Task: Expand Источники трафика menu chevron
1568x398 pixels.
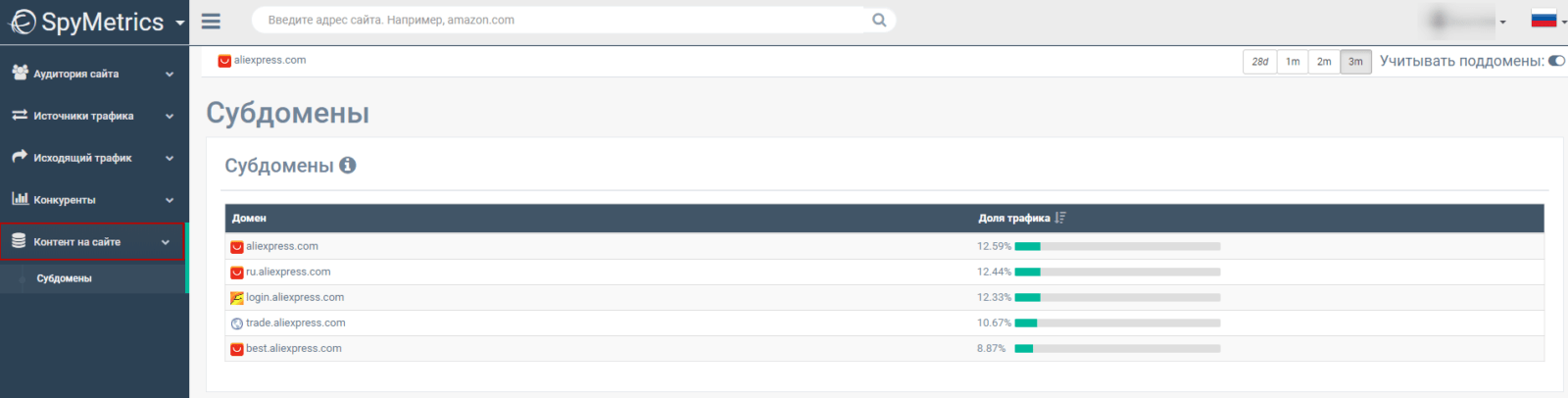Action: pos(170,116)
